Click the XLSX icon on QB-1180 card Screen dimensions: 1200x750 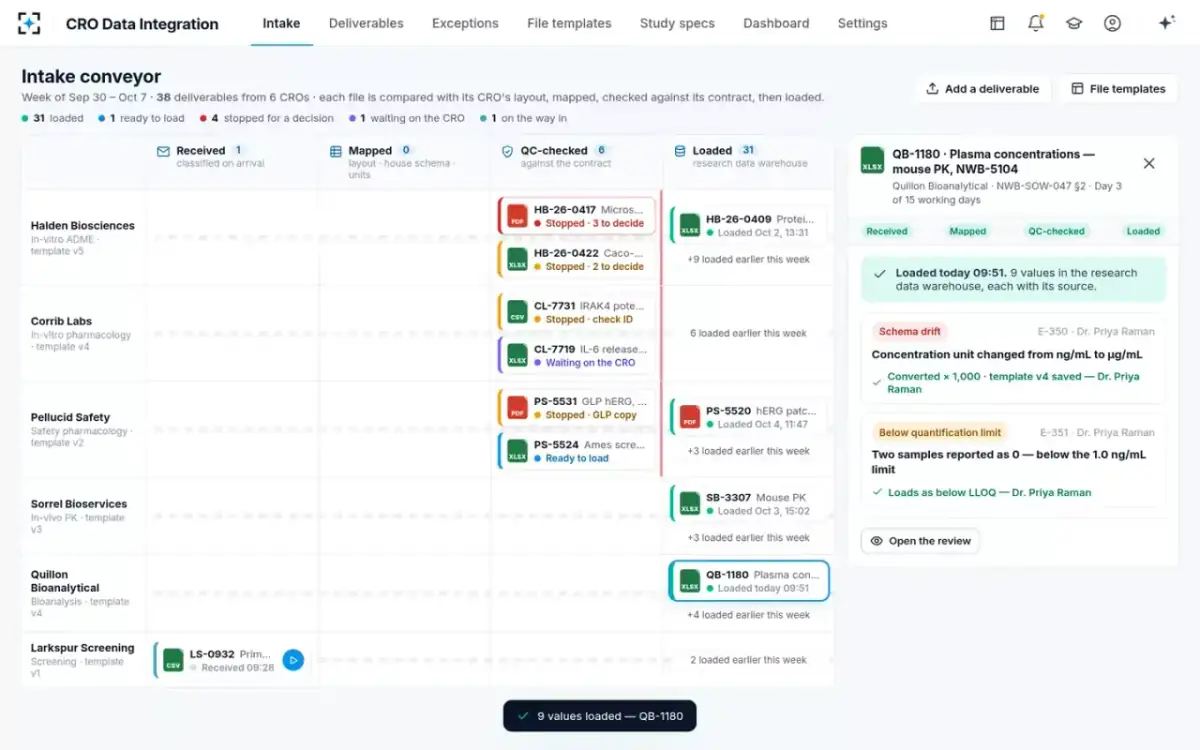tap(690, 581)
